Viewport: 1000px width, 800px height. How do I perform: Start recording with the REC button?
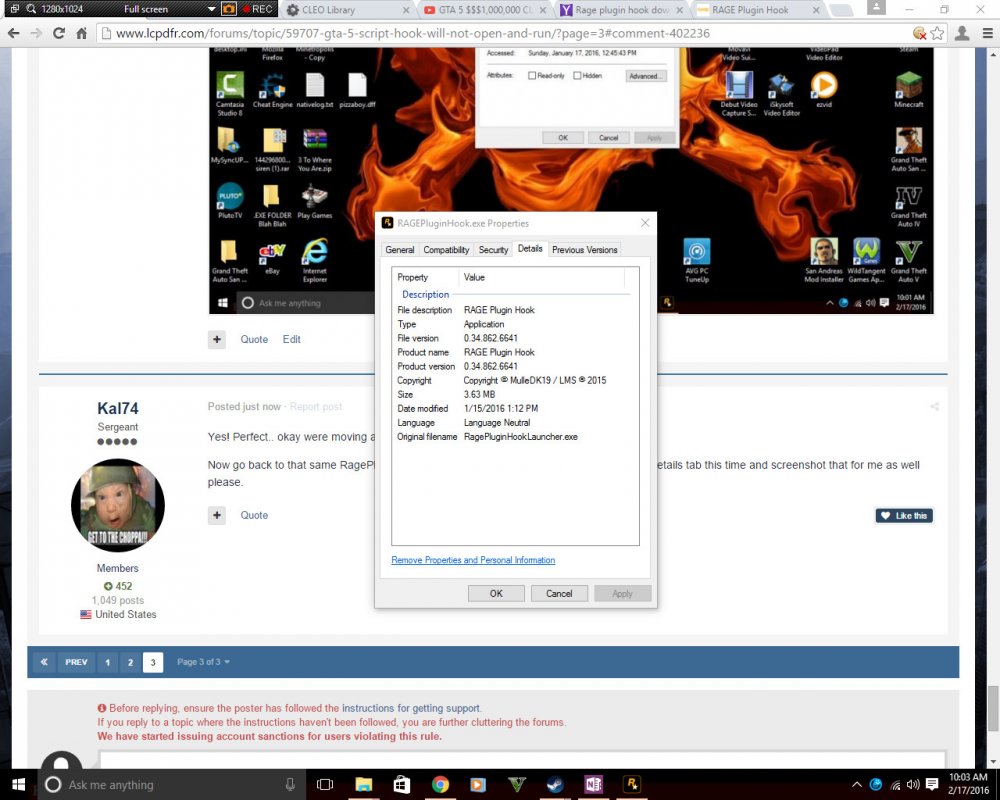click(258, 9)
